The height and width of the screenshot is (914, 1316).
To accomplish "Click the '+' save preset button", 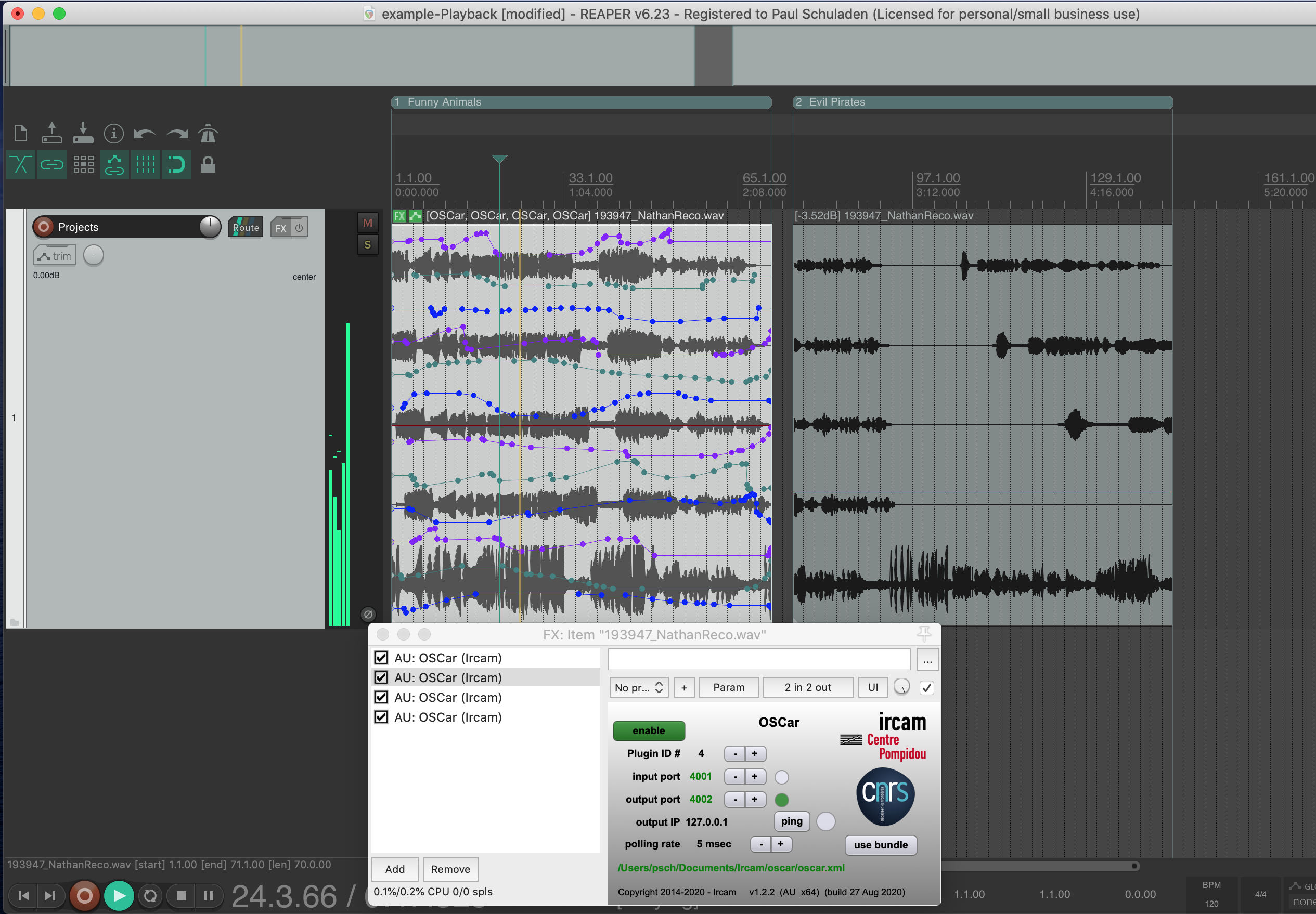I will click(684, 687).
